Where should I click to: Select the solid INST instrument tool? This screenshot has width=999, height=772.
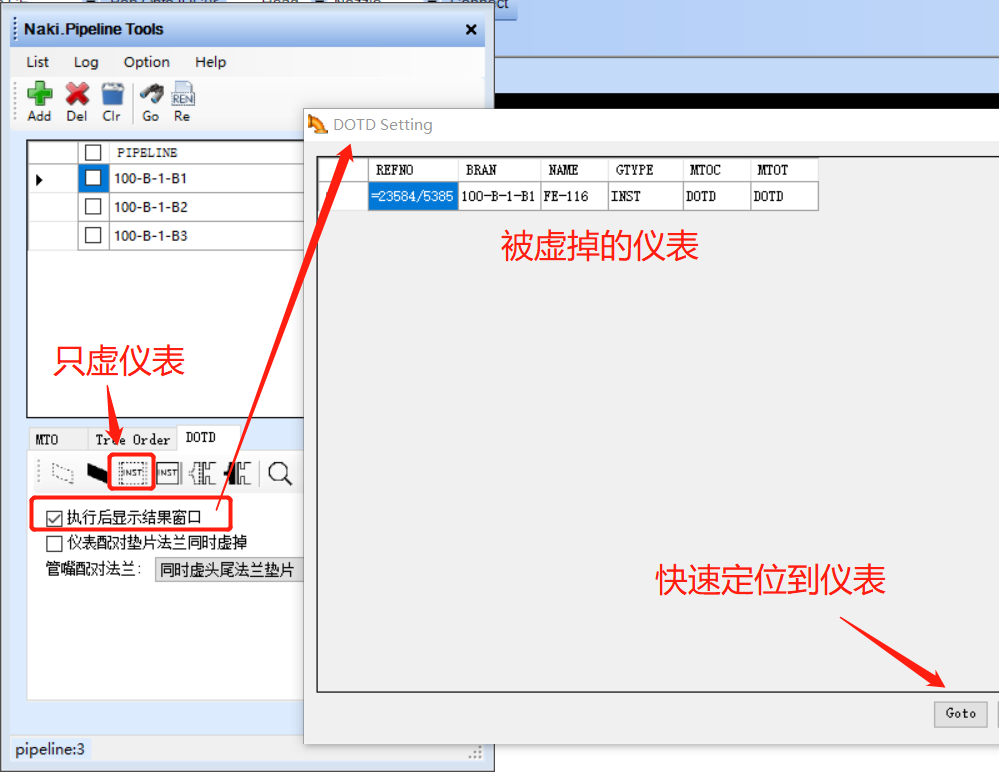click(x=166, y=472)
